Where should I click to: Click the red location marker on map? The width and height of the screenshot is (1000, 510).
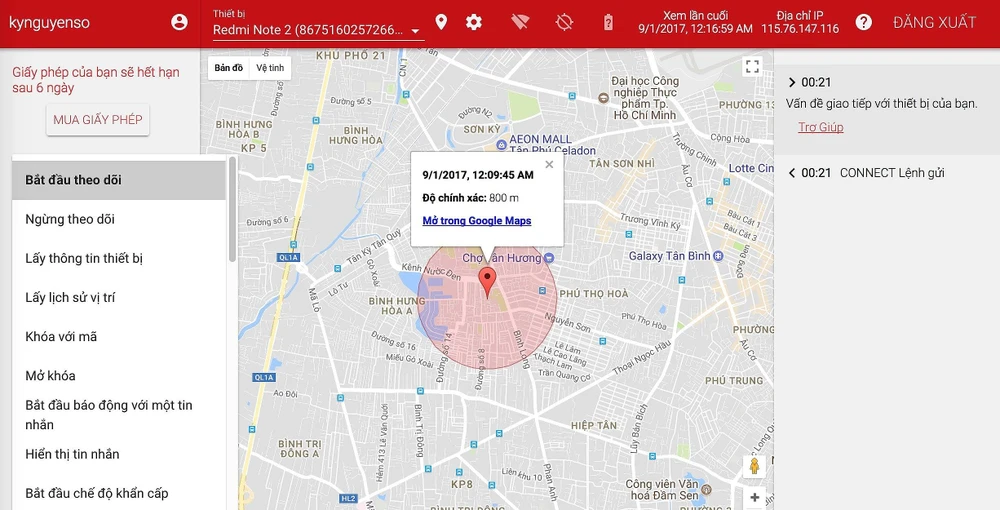pyautogui.click(x=487, y=283)
